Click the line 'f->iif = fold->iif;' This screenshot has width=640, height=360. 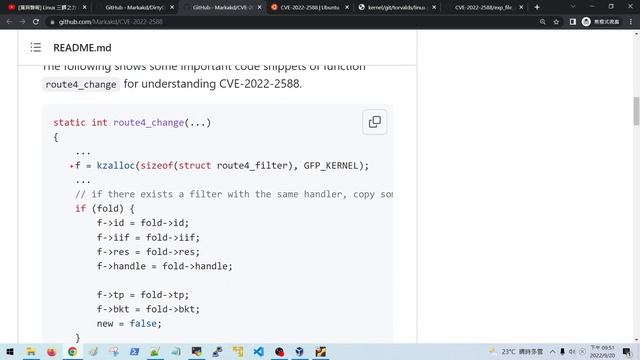tap(149, 237)
